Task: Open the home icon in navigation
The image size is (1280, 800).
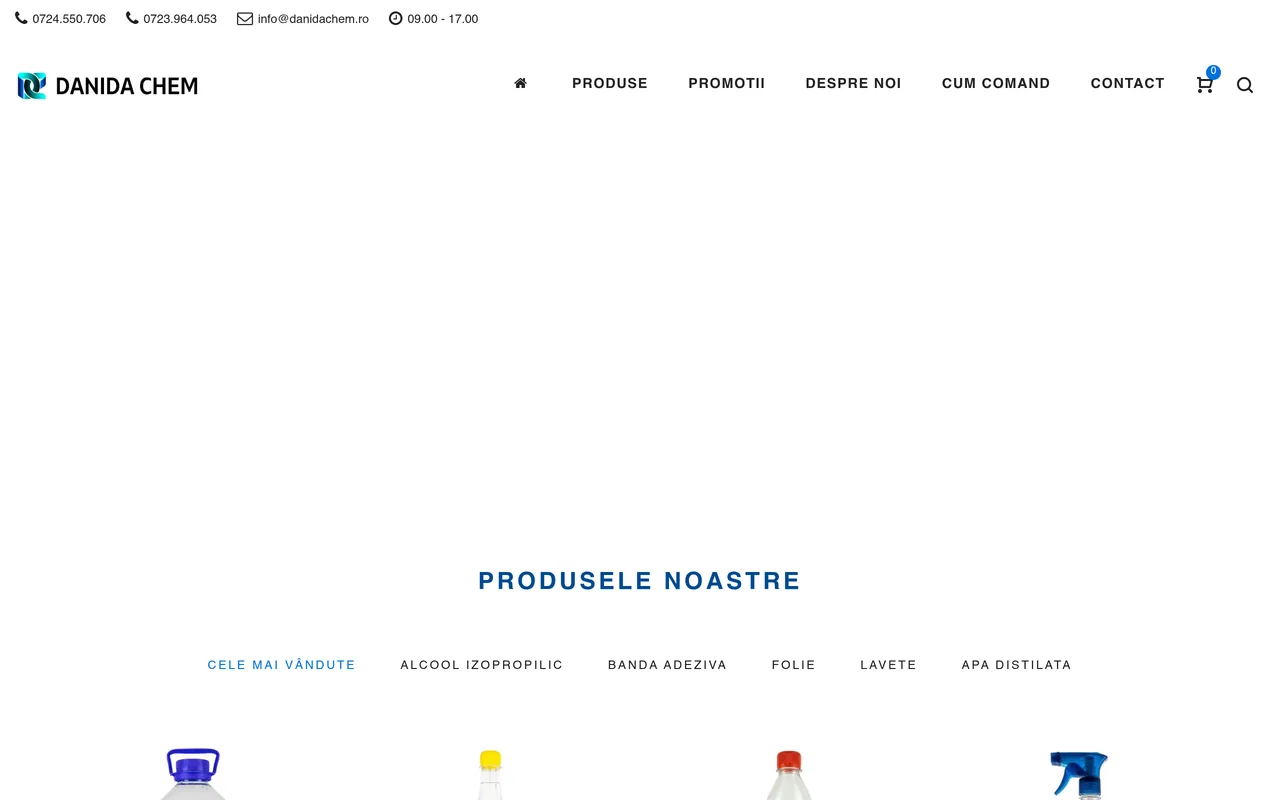Action: (520, 83)
